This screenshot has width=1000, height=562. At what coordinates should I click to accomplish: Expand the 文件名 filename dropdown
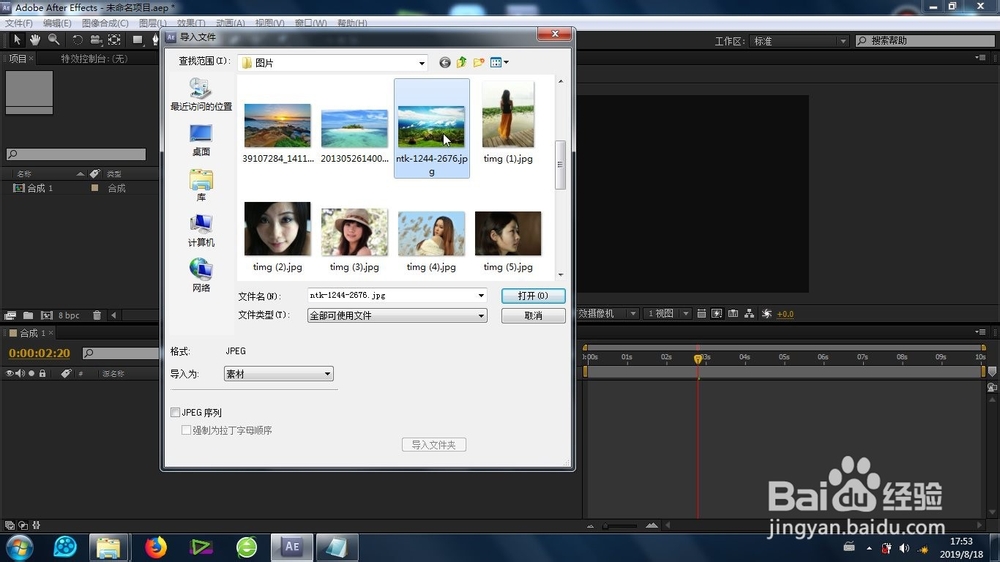(x=481, y=295)
